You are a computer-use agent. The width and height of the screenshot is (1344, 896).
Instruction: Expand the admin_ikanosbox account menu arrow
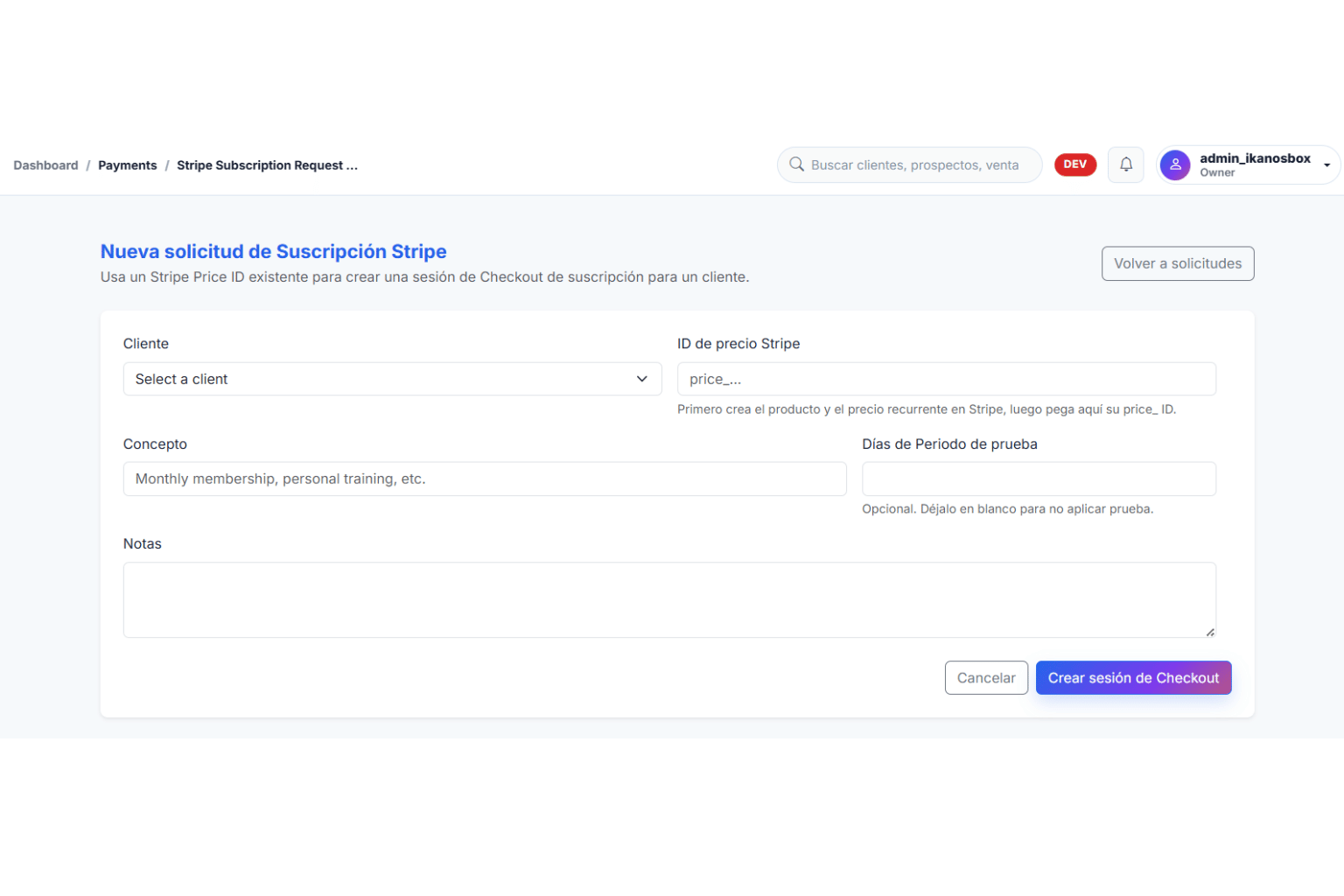click(1326, 165)
